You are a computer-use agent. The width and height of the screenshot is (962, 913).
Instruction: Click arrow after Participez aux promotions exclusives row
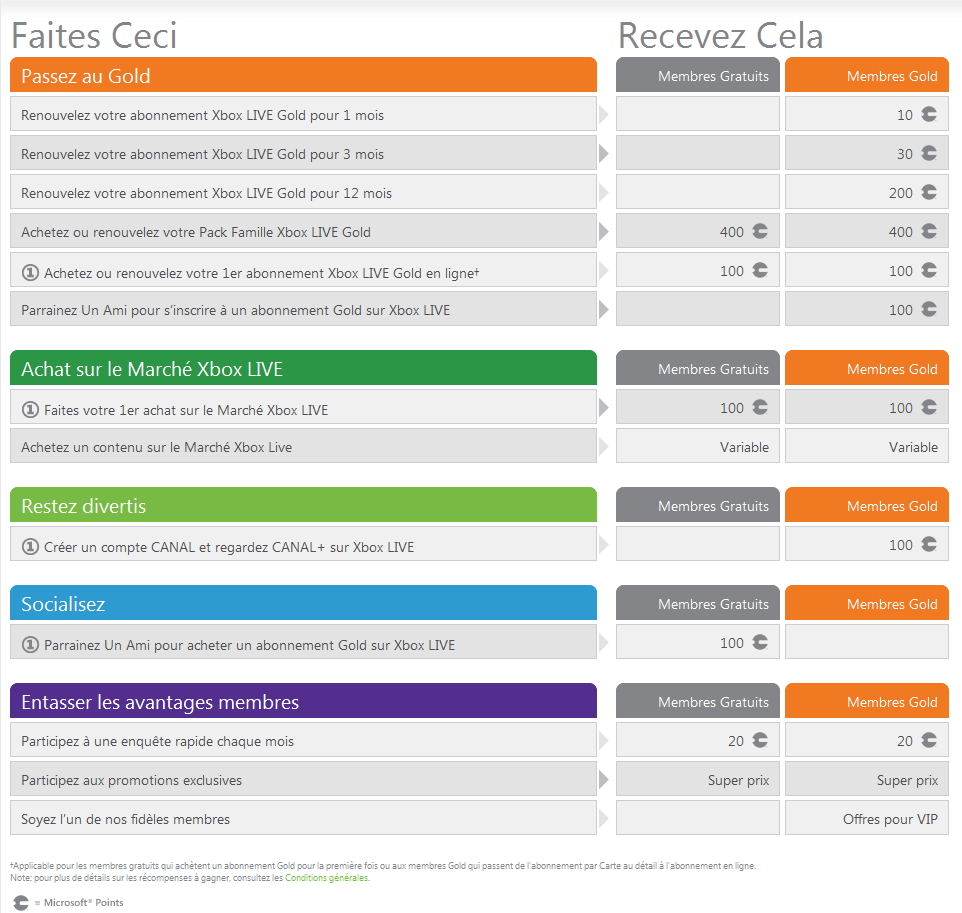click(604, 780)
